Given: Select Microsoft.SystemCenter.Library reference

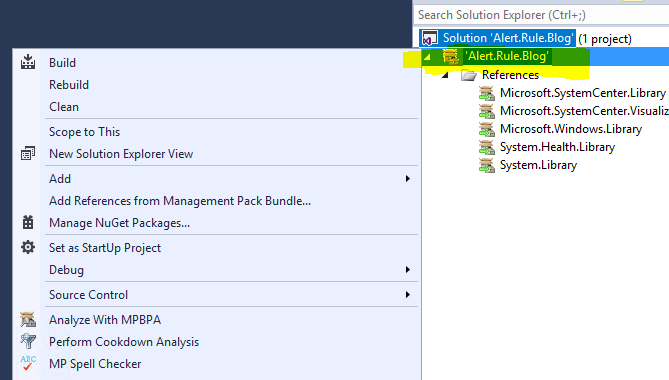Looking at the screenshot, I should click(x=583, y=93).
